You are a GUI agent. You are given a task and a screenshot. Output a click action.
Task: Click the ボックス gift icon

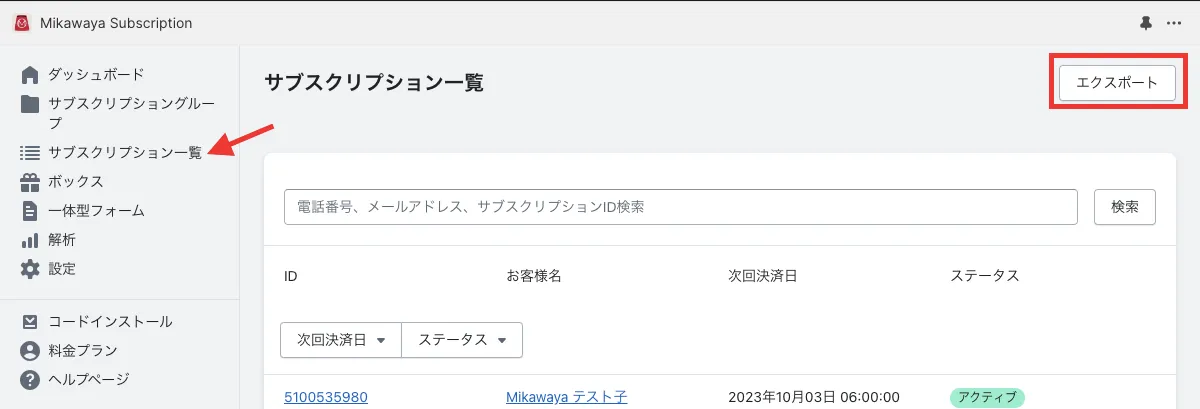coord(30,182)
